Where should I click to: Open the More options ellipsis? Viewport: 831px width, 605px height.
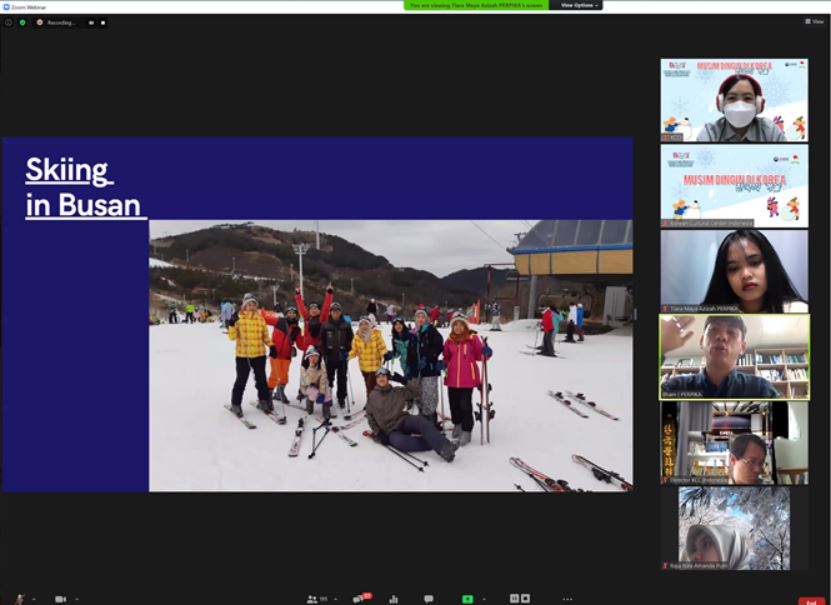(x=567, y=599)
